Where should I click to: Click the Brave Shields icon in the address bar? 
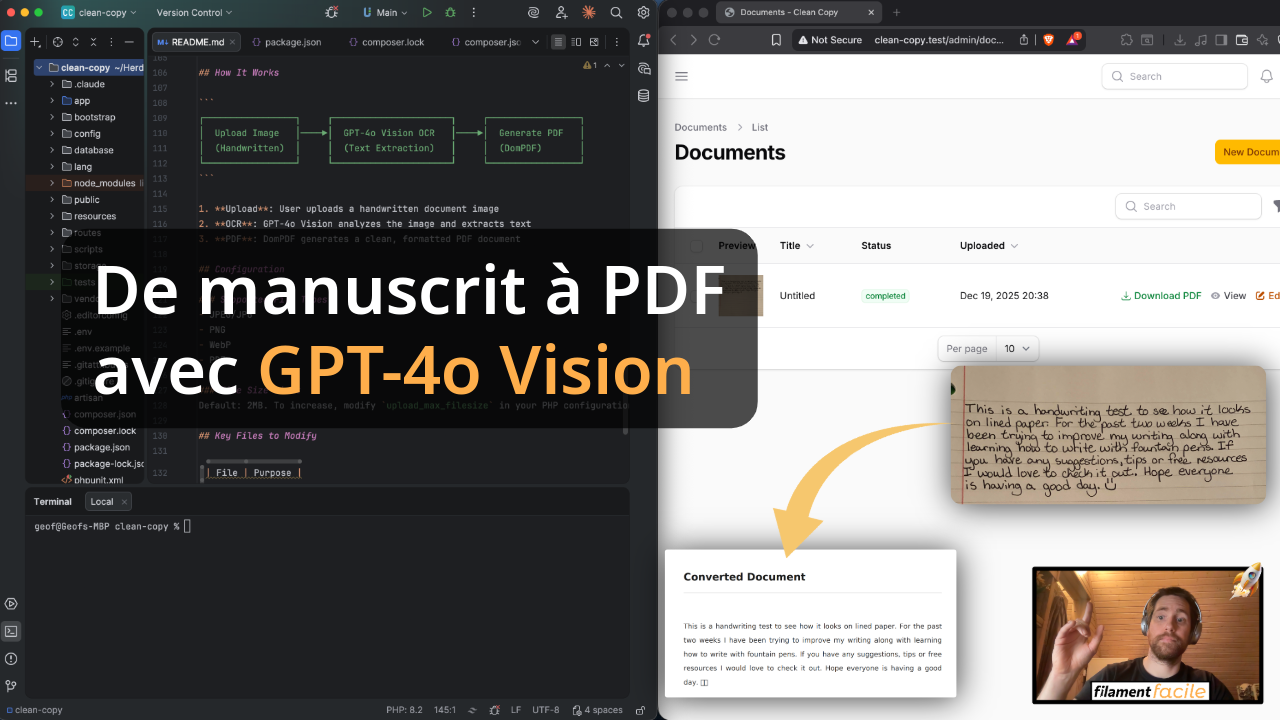pos(1048,40)
